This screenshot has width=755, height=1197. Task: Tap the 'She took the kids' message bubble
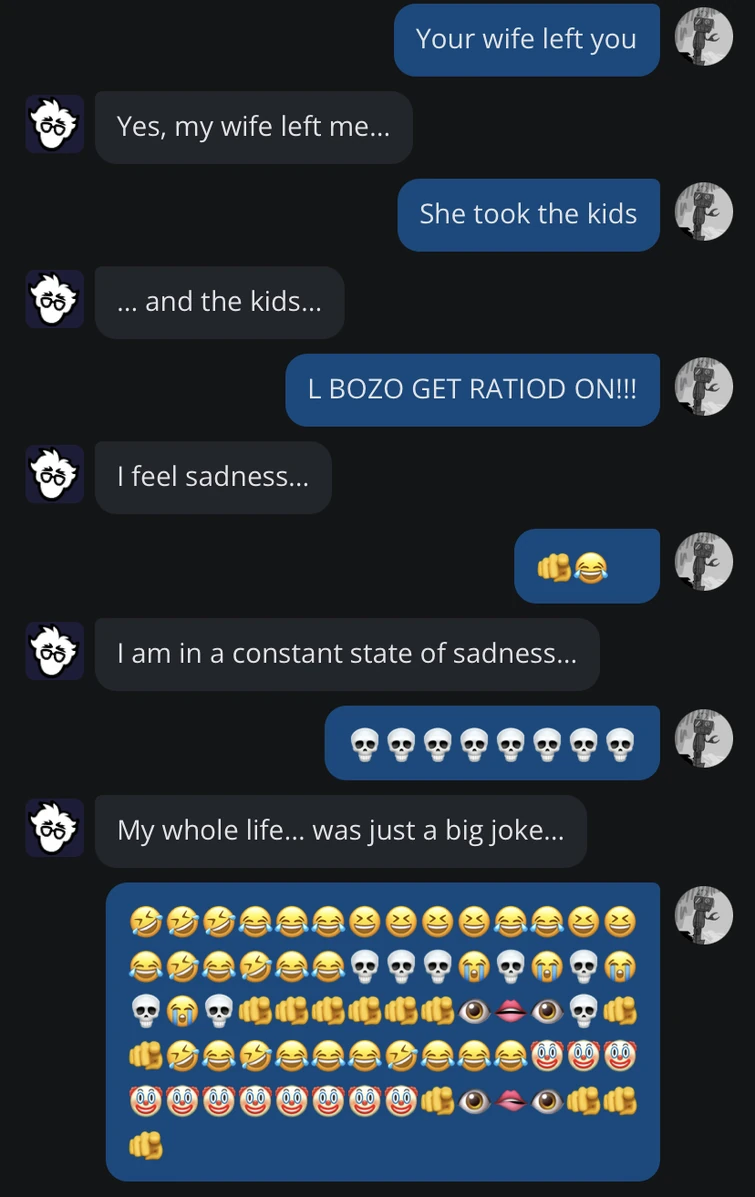point(528,215)
